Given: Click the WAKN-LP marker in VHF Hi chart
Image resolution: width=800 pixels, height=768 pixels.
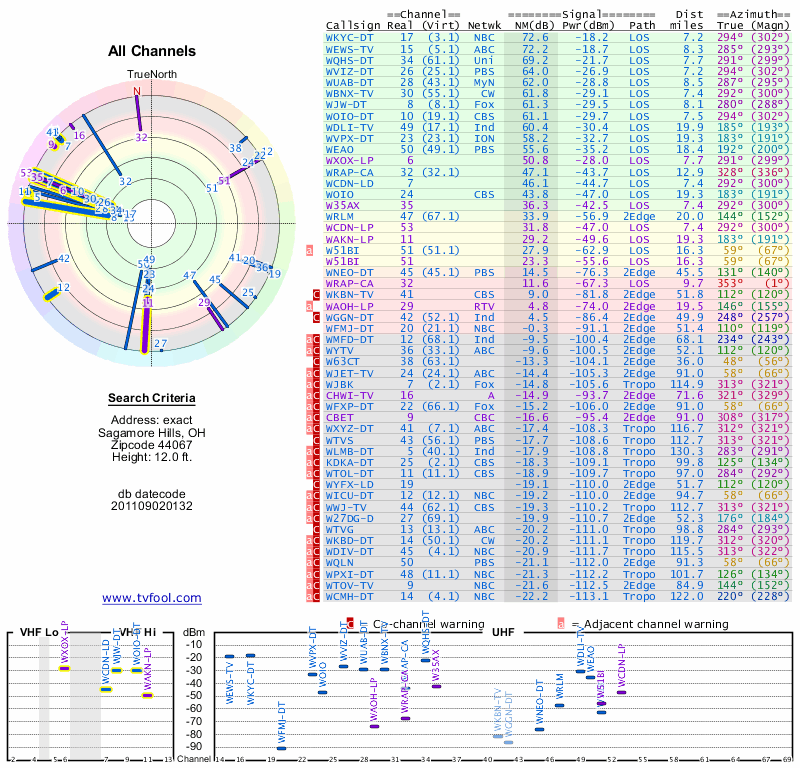Looking at the screenshot, I should pyautogui.click(x=147, y=695).
